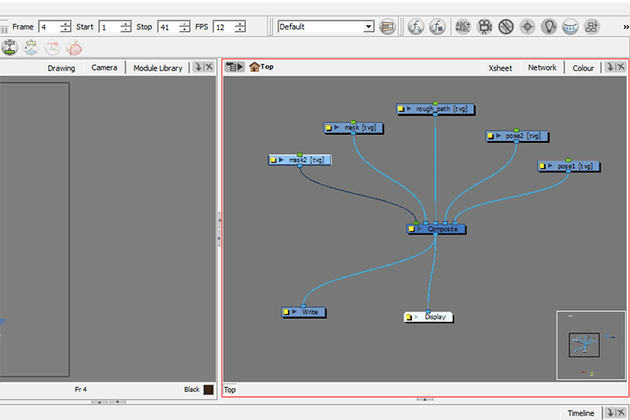Click the crosshair target icon in the toolbar

(528, 26)
